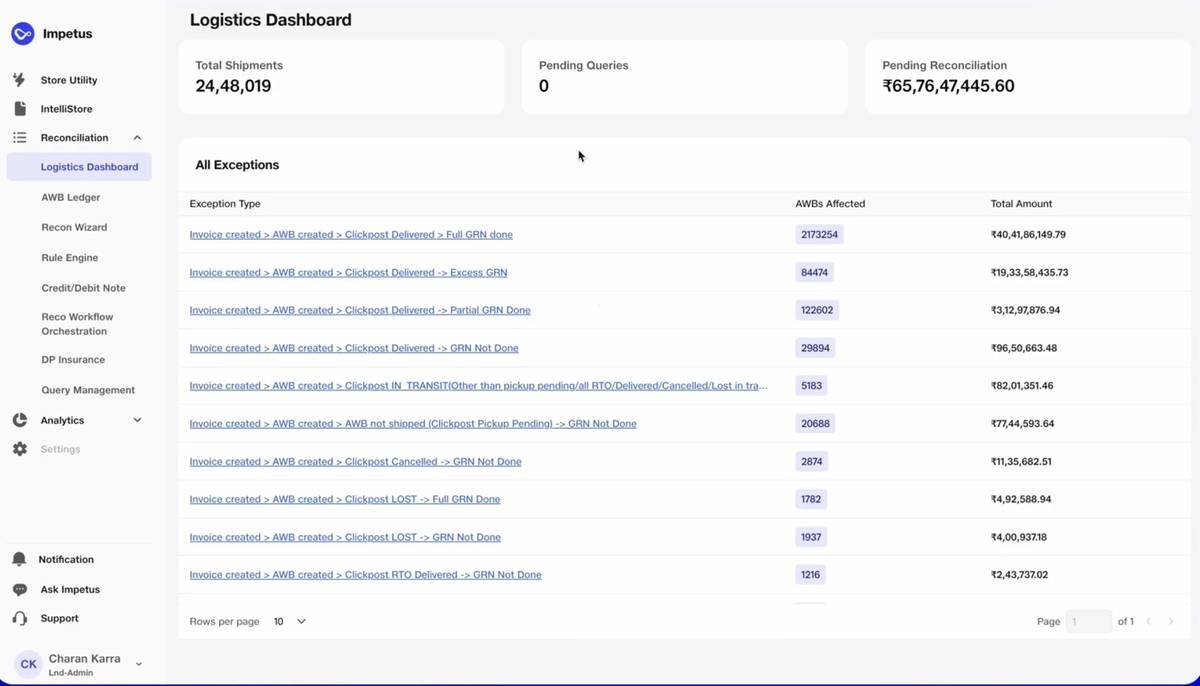Click the 1782 AWBs badge
The width and height of the screenshot is (1200, 686).
(811, 499)
